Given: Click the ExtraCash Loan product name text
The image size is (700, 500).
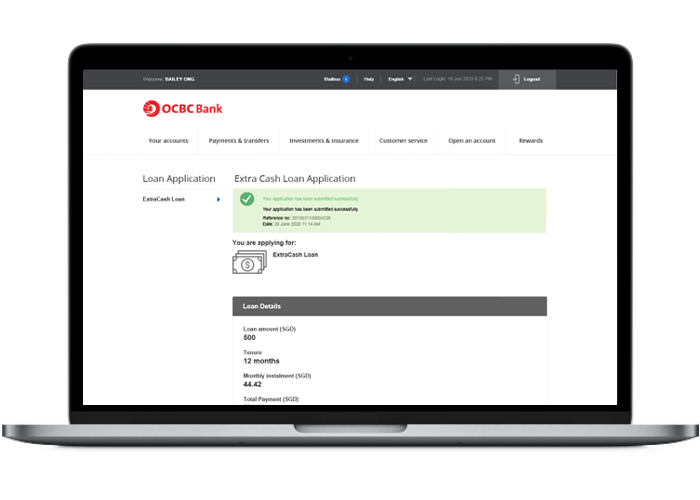Looking at the screenshot, I should point(295,254).
